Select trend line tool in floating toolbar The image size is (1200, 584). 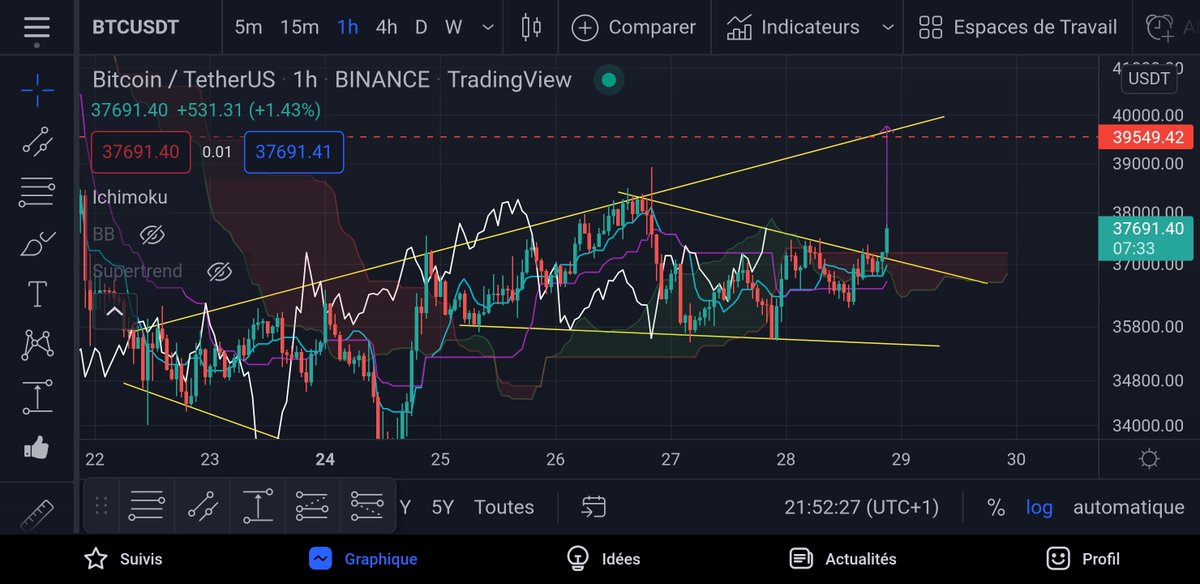pyautogui.click(x=203, y=506)
